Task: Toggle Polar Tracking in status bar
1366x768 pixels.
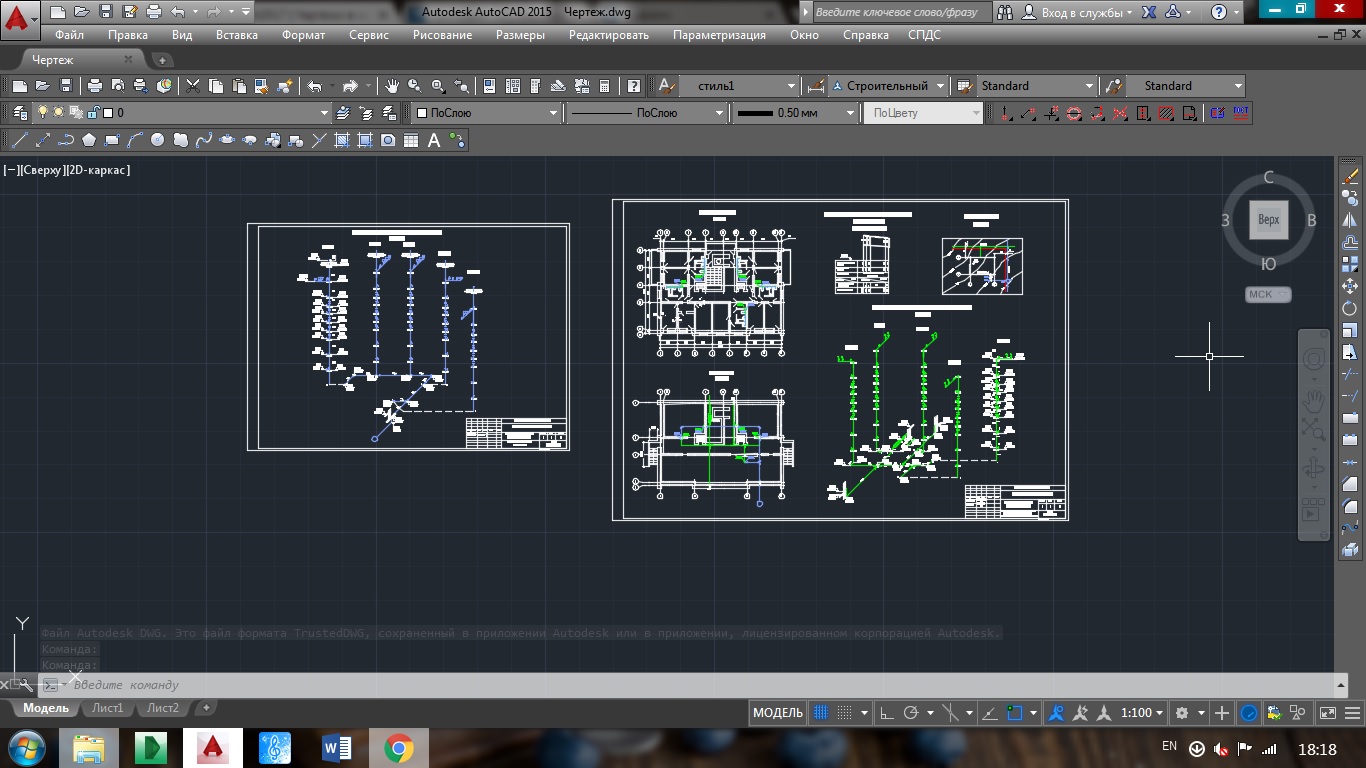Action: pyautogui.click(x=911, y=713)
